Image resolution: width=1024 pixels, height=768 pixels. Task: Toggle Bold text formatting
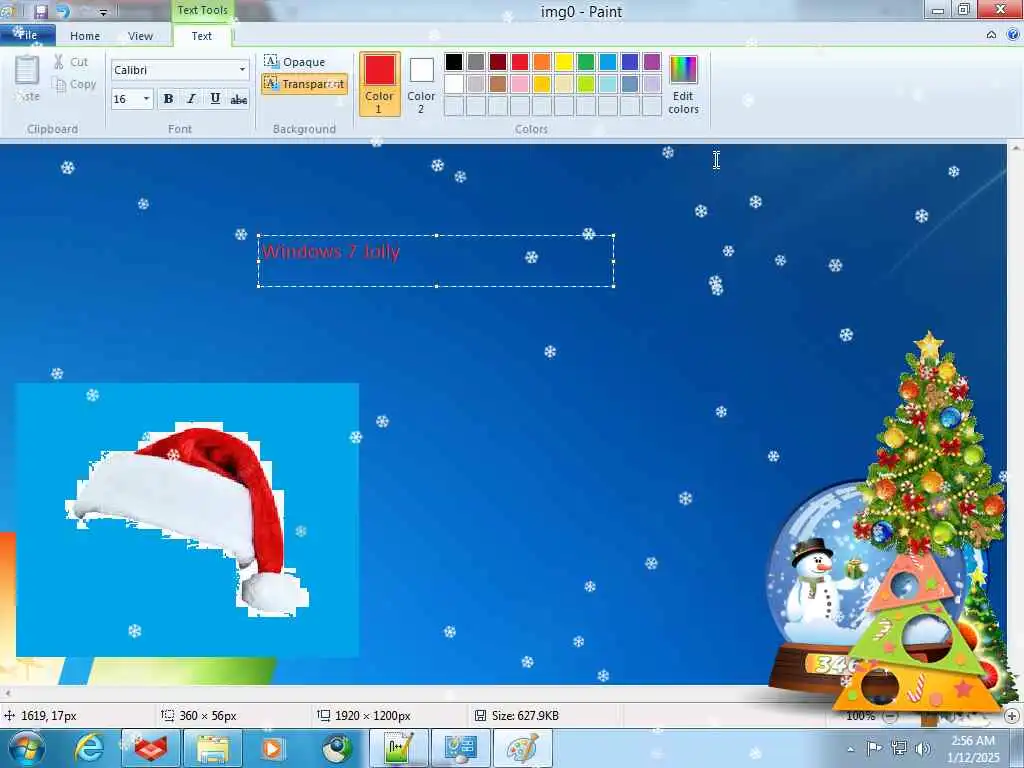tap(168, 99)
